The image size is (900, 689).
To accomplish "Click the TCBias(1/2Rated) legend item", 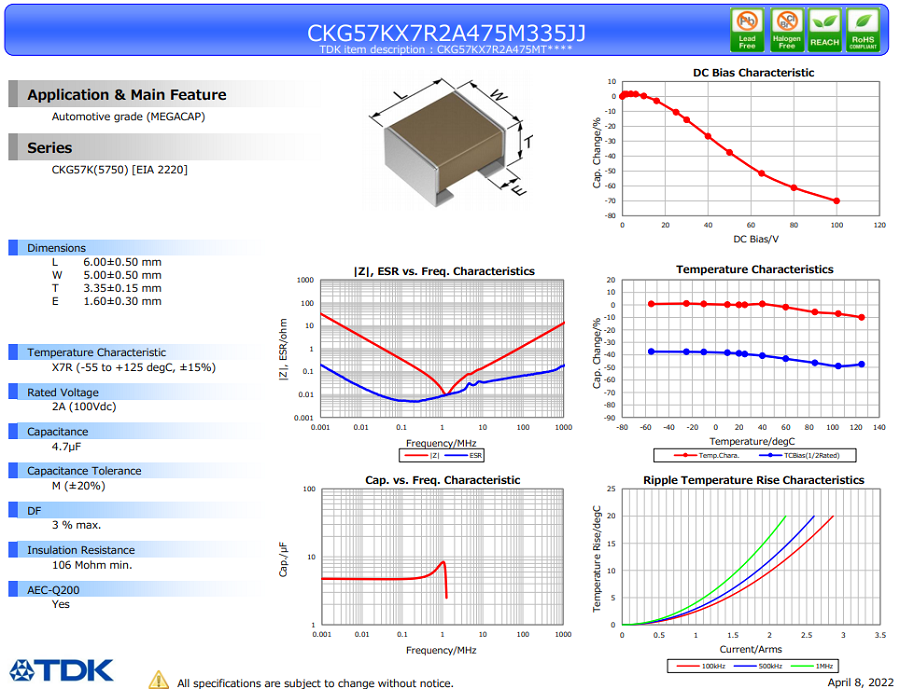I will (x=799, y=455).
